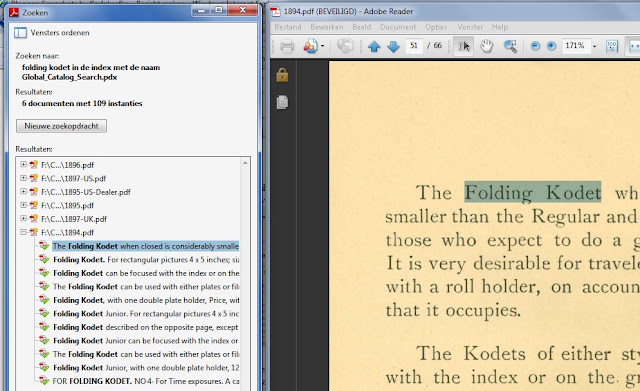The height and width of the screenshot is (391, 640).
Task: Click the zoom percentage field 171%
Action: click(575, 46)
